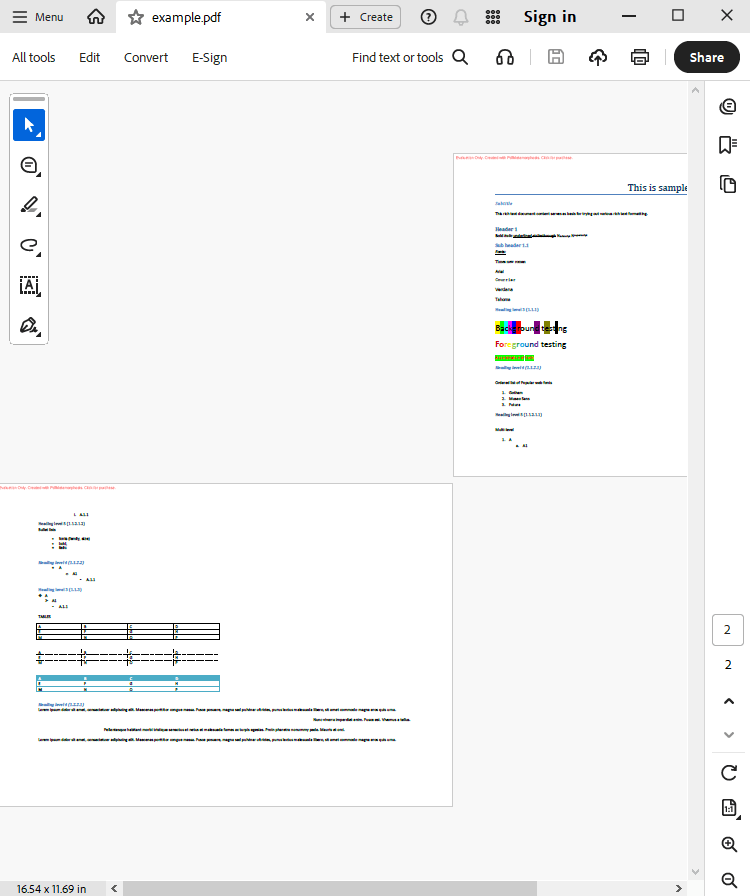Open the hamburger Menu

tap(38, 17)
